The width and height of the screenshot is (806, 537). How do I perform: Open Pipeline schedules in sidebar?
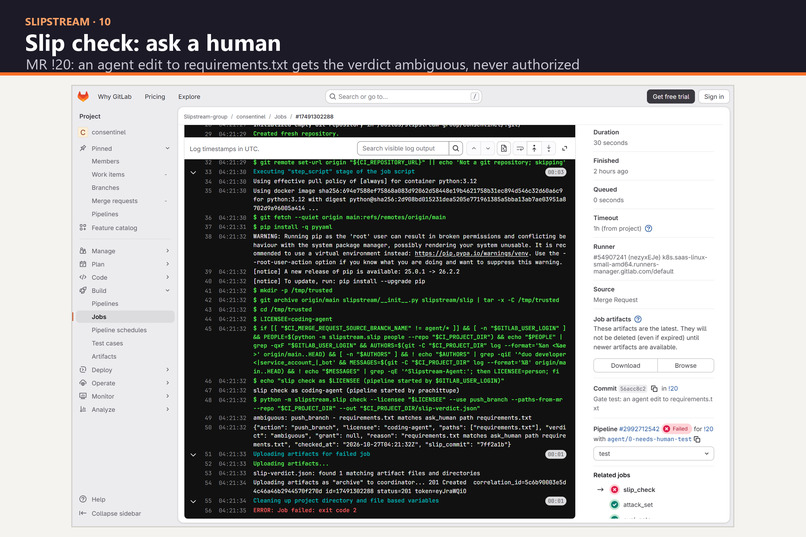click(119, 330)
